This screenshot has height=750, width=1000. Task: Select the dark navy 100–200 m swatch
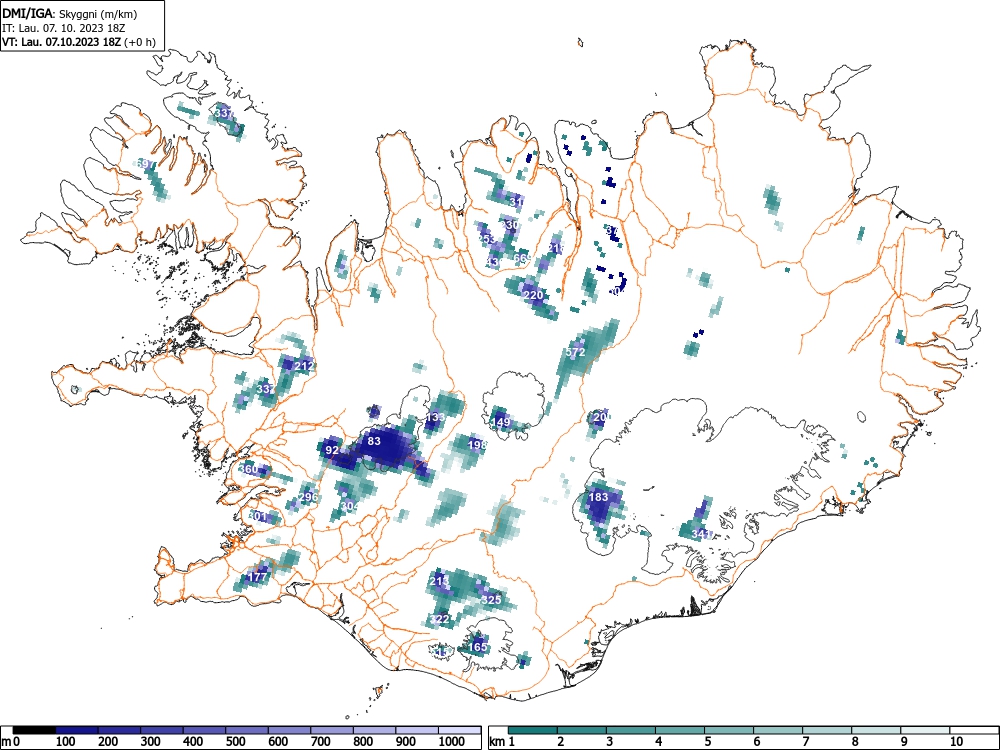(77, 730)
